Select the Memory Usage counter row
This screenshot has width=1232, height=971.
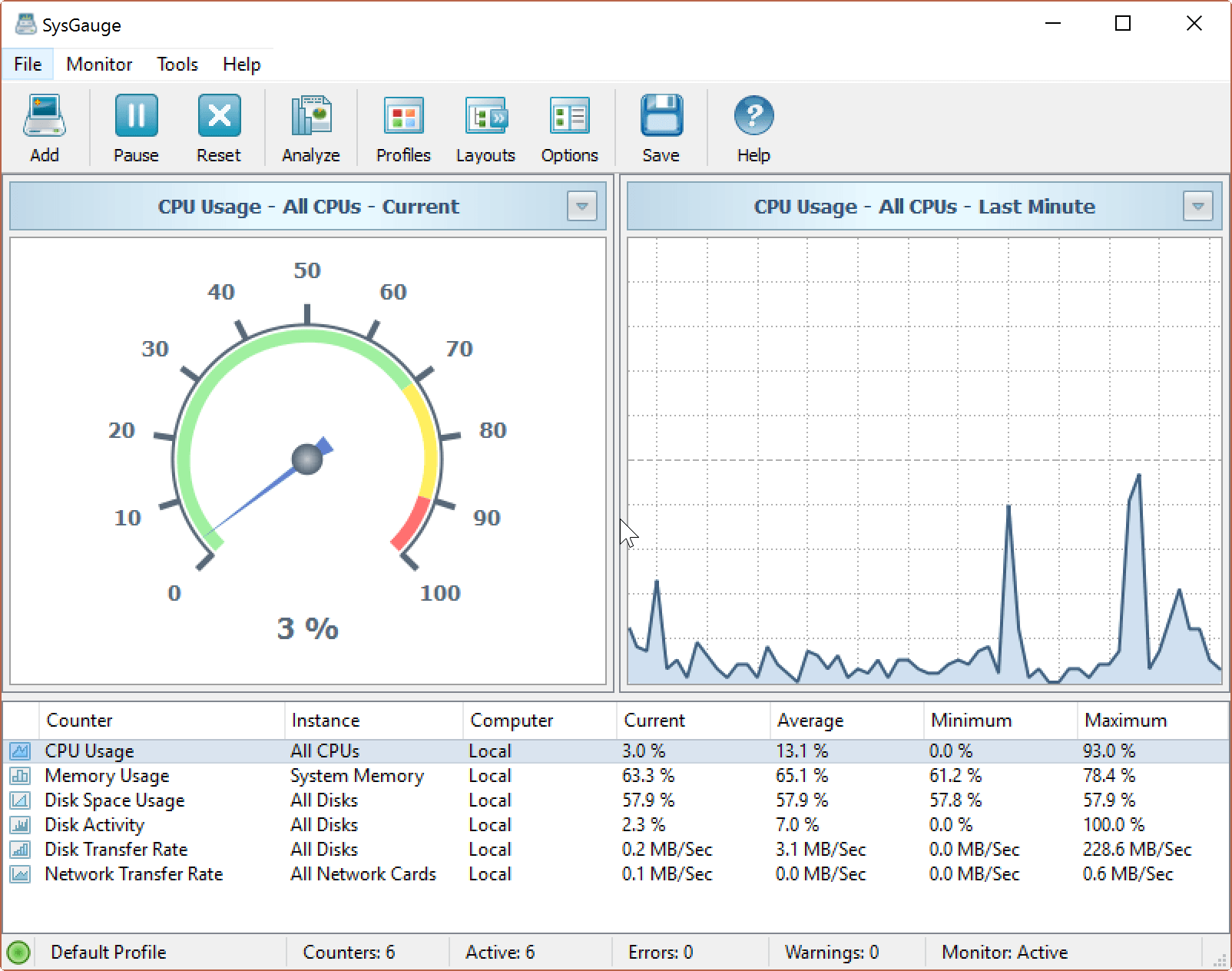click(x=107, y=776)
